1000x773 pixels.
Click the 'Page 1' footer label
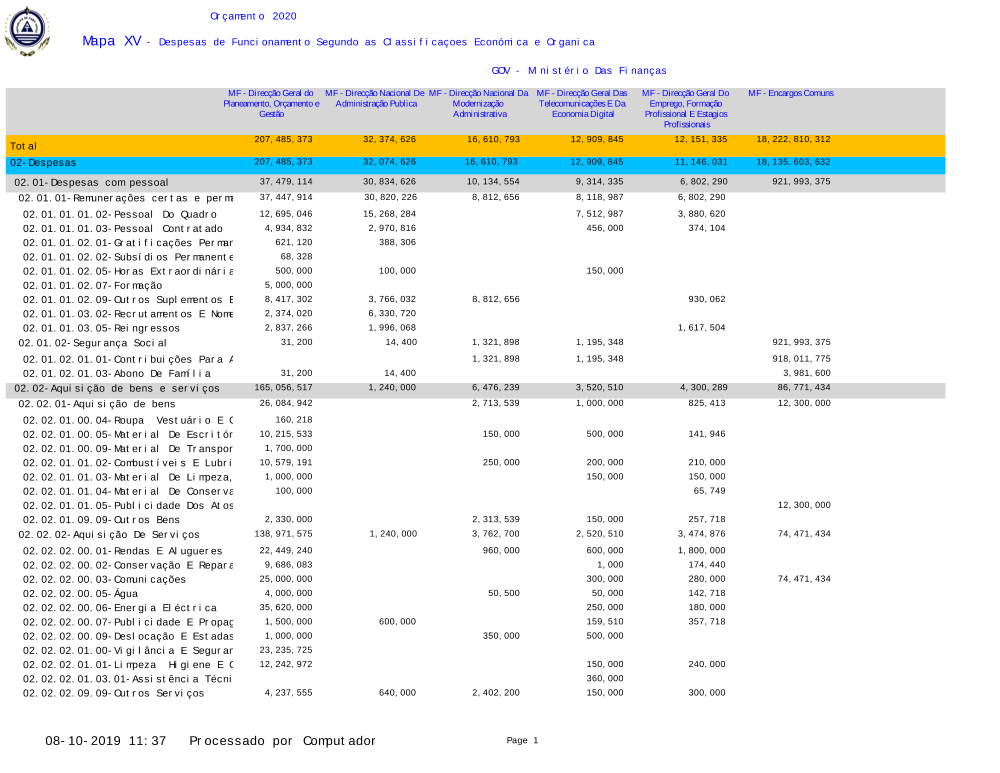[522, 741]
